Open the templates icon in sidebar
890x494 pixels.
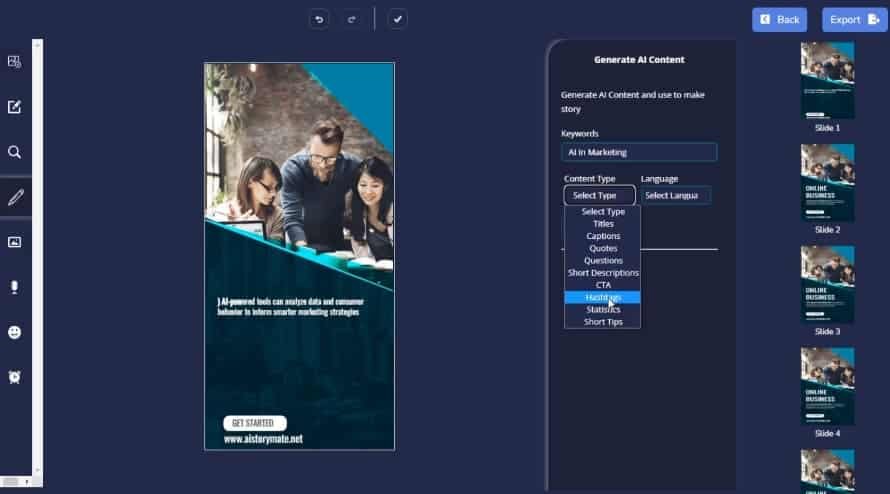click(x=15, y=62)
